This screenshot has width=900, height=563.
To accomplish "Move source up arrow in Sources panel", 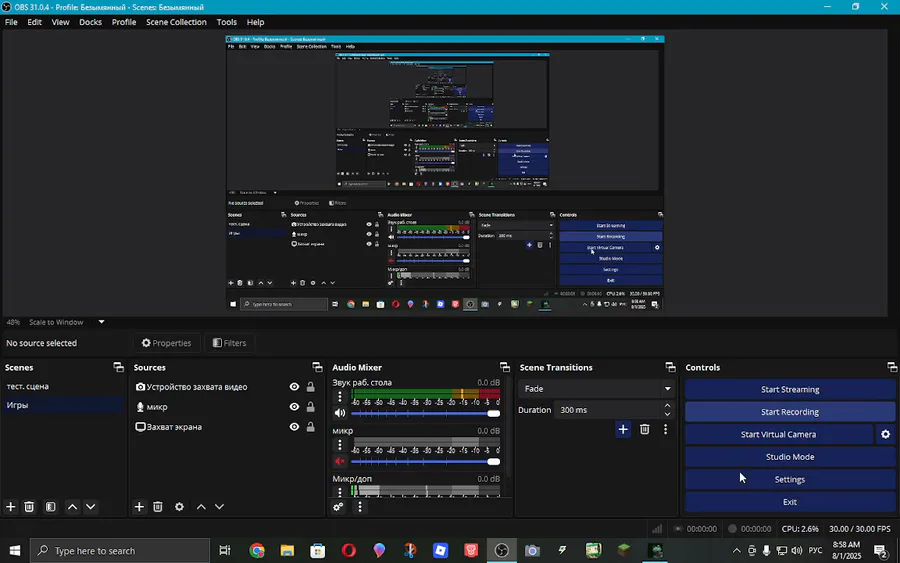I will (201, 507).
